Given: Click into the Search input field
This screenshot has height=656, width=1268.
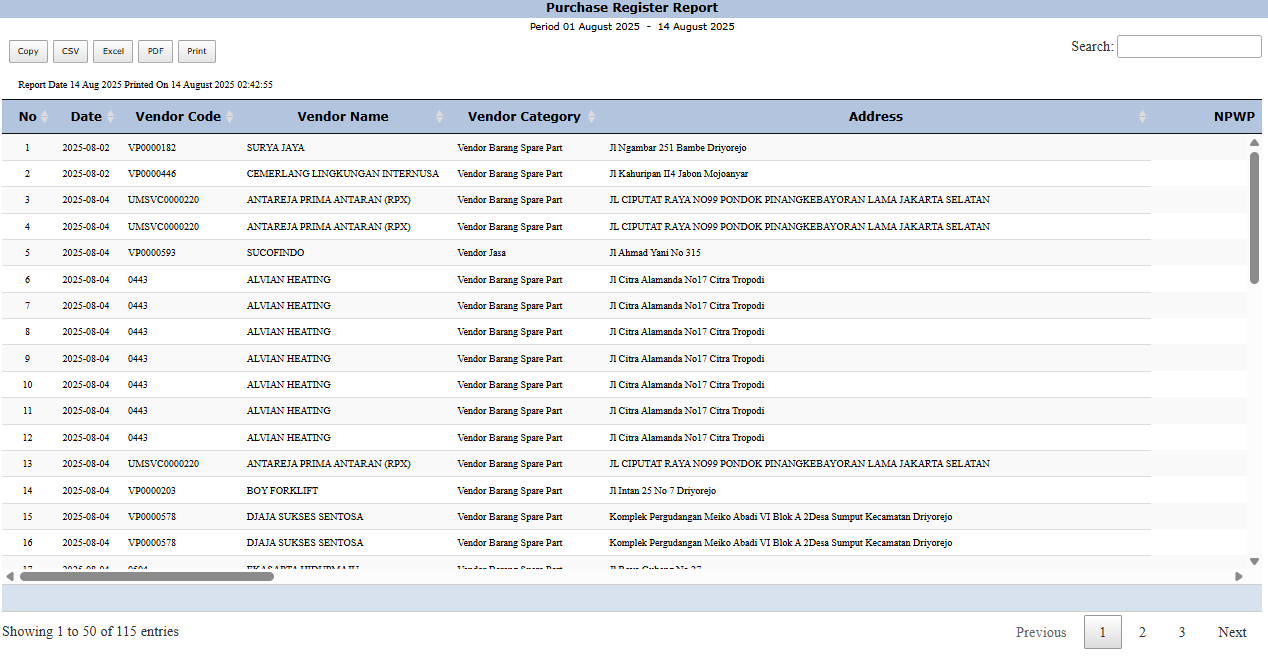Looking at the screenshot, I should pyautogui.click(x=1189, y=47).
